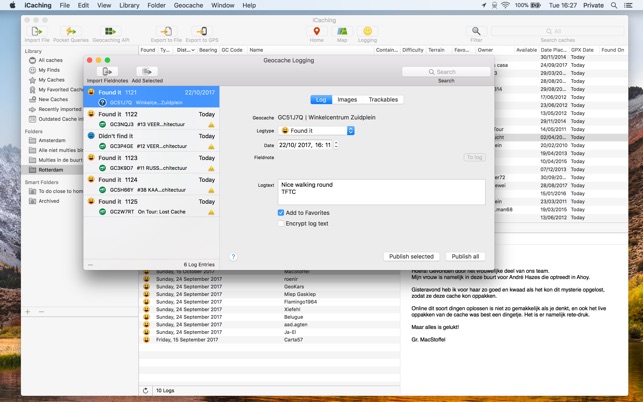
Task: Open the Map view from toolbar
Action: (342, 31)
